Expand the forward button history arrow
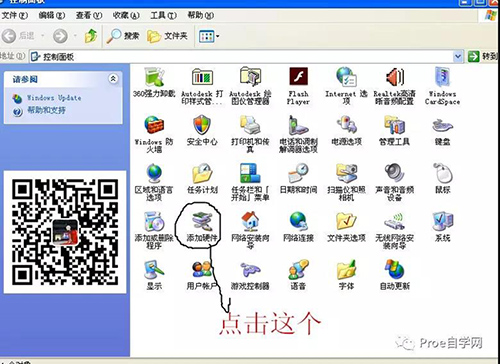 tap(75, 36)
